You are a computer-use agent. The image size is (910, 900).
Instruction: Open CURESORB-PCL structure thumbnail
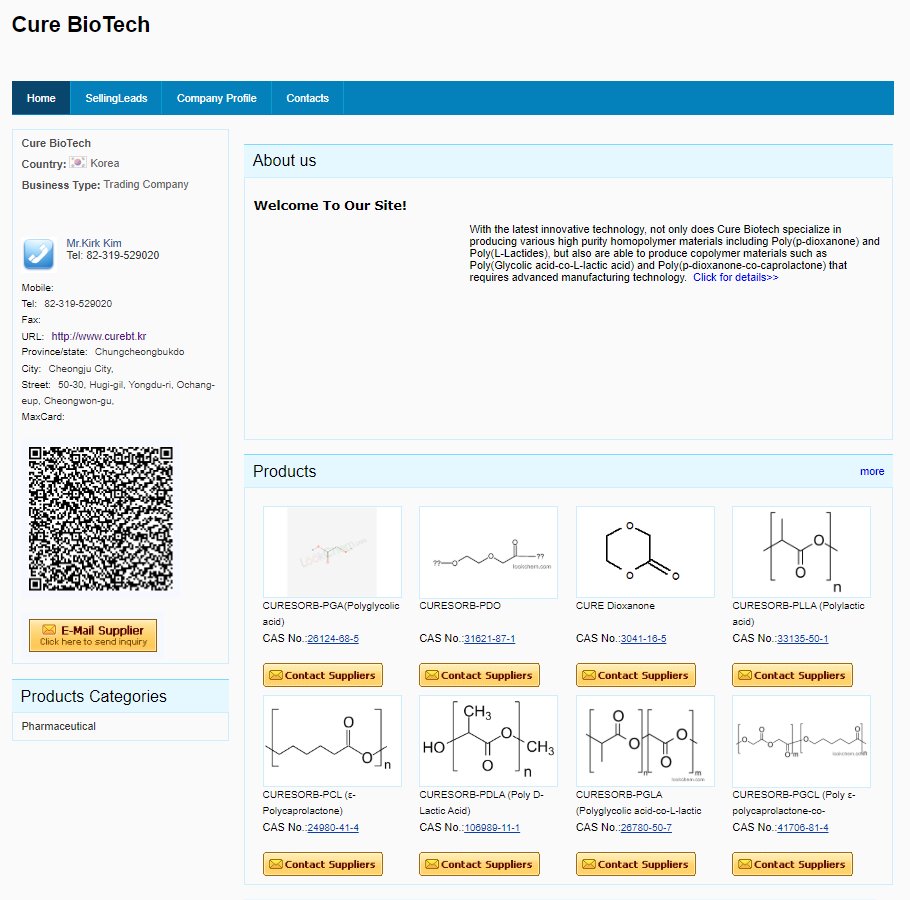pyautogui.click(x=332, y=741)
